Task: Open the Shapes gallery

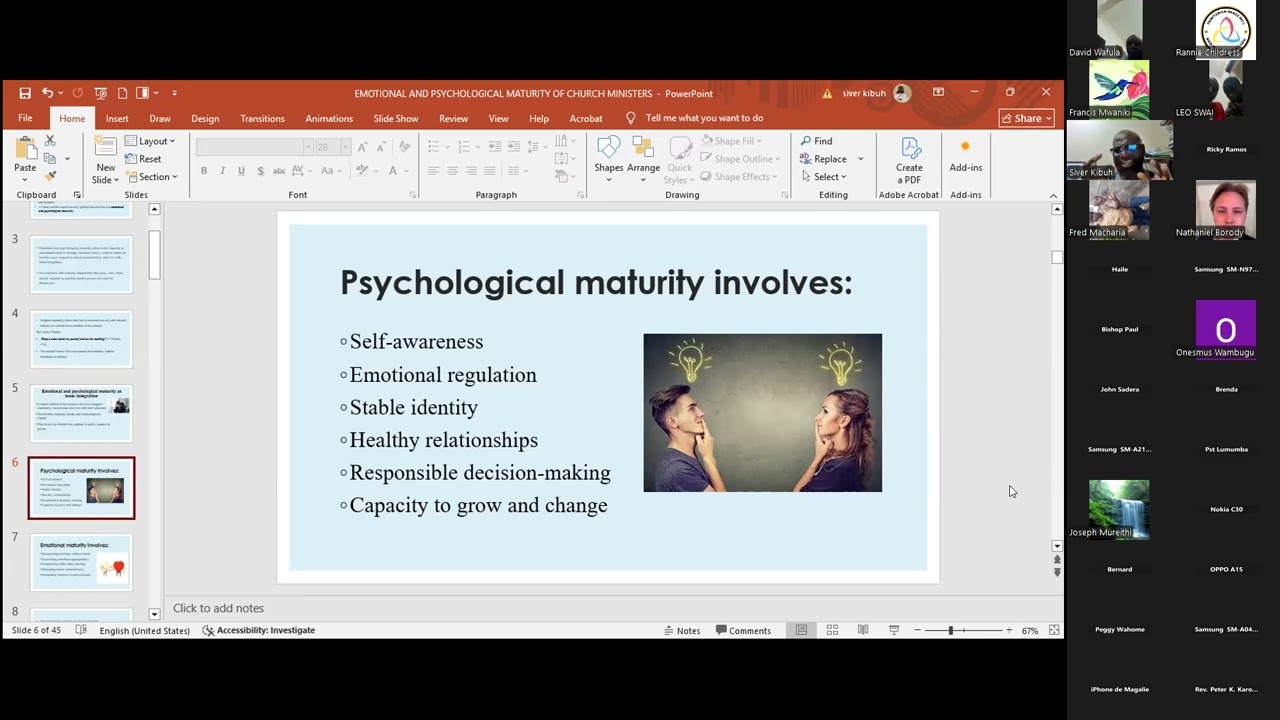Action: click(608, 156)
